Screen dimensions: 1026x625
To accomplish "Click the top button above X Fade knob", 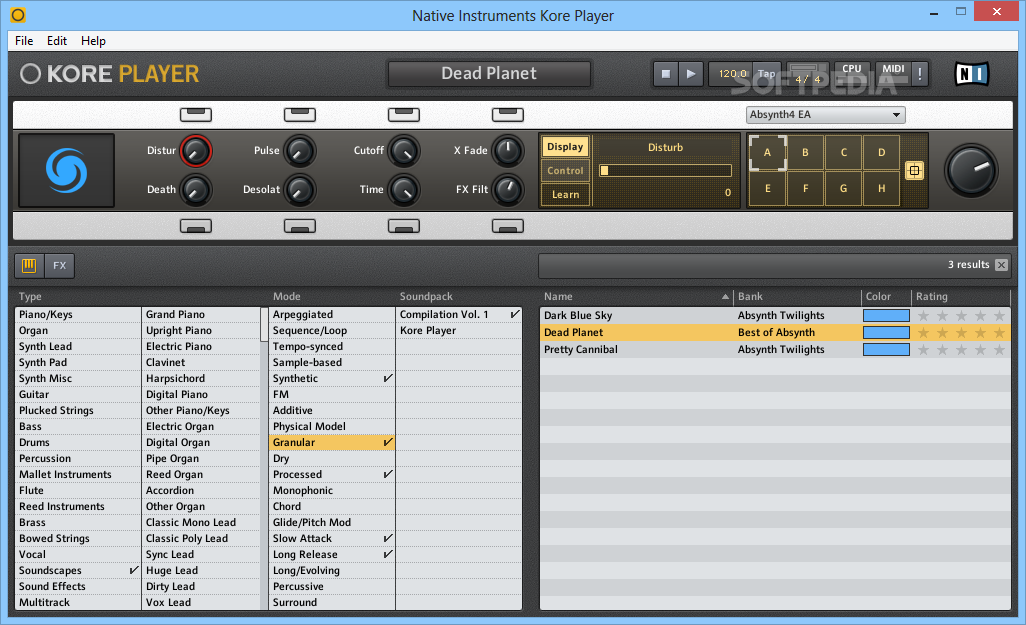I will click(x=508, y=115).
